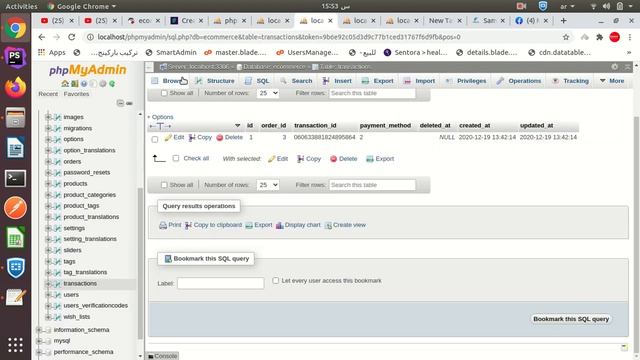Sort by transaction_id column header

(315, 126)
